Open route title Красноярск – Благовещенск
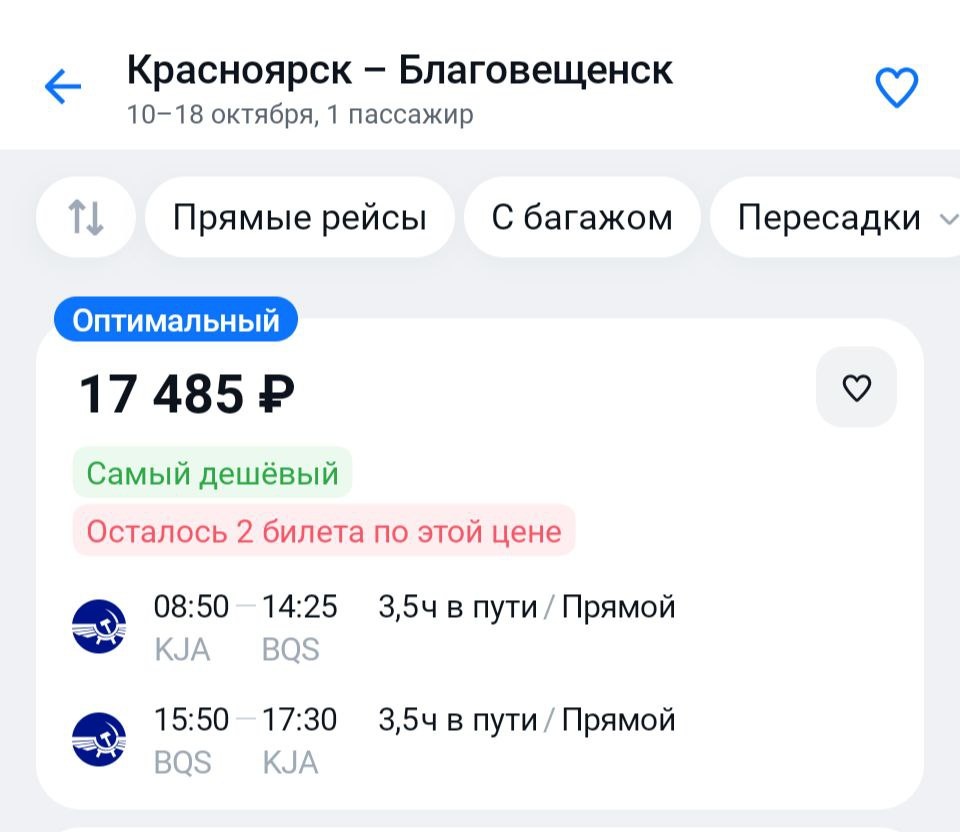The width and height of the screenshot is (960, 832). click(x=400, y=70)
